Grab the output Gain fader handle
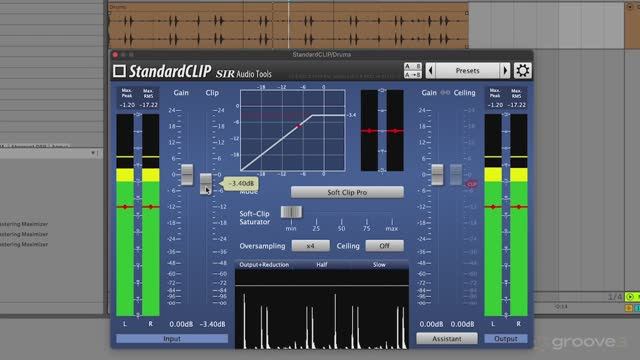The height and width of the screenshot is (360, 640). tap(437, 175)
